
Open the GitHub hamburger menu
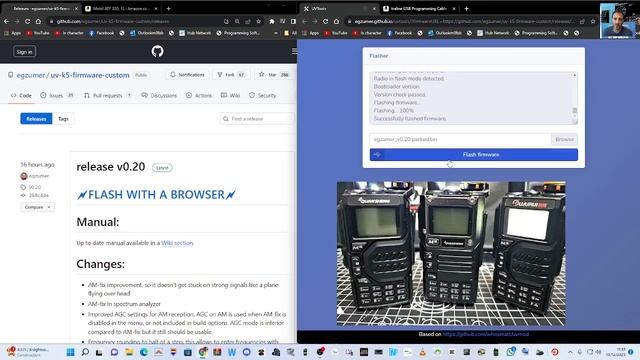point(294,51)
